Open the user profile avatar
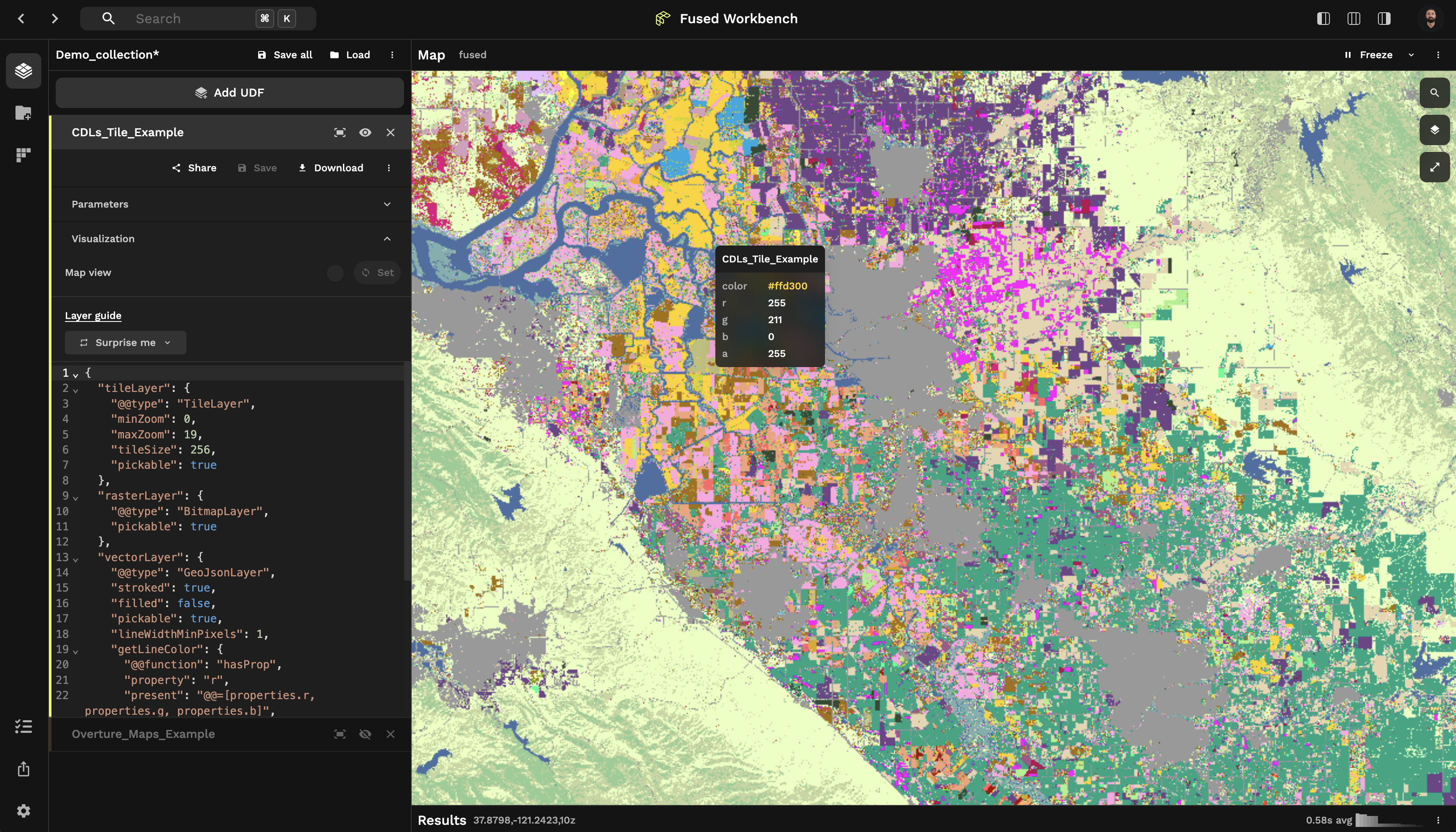The image size is (1456, 832). [1430, 18]
